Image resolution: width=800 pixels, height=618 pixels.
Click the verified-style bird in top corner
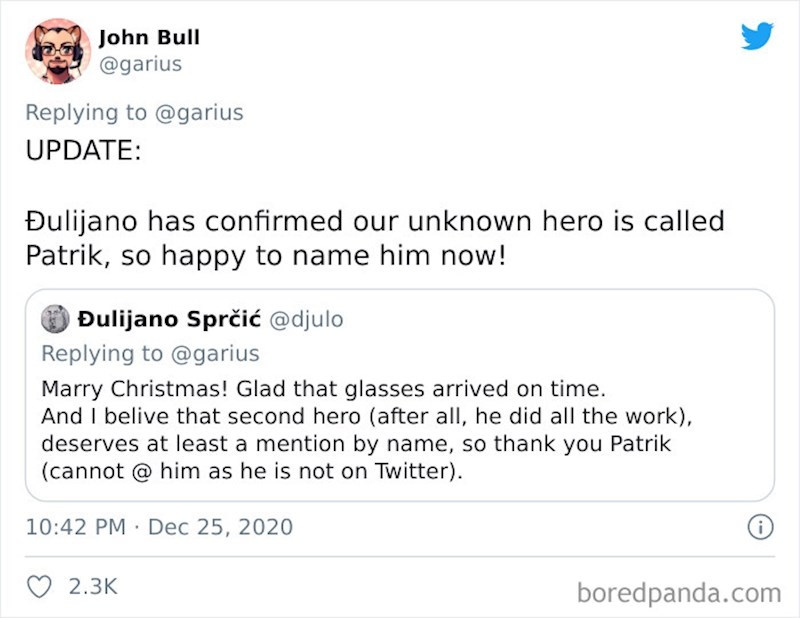click(x=759, y=35)
